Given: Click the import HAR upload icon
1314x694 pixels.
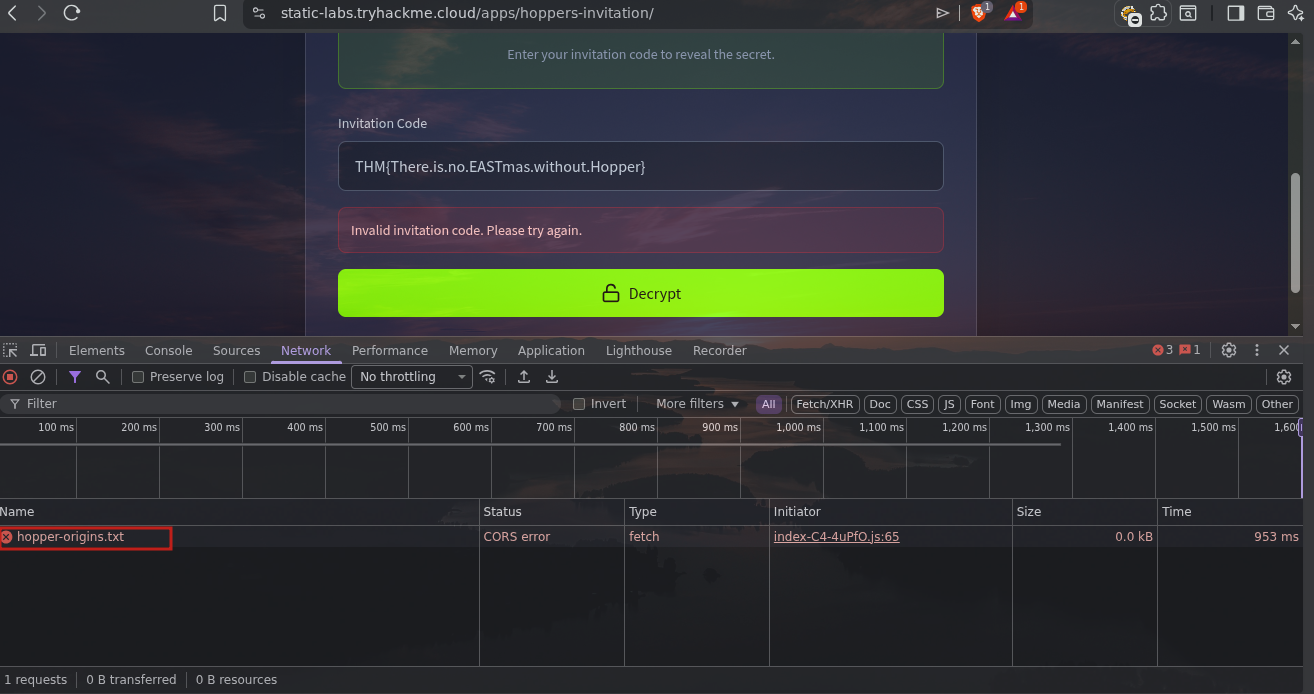Looking at the screenshot, I should pos(523,377).
